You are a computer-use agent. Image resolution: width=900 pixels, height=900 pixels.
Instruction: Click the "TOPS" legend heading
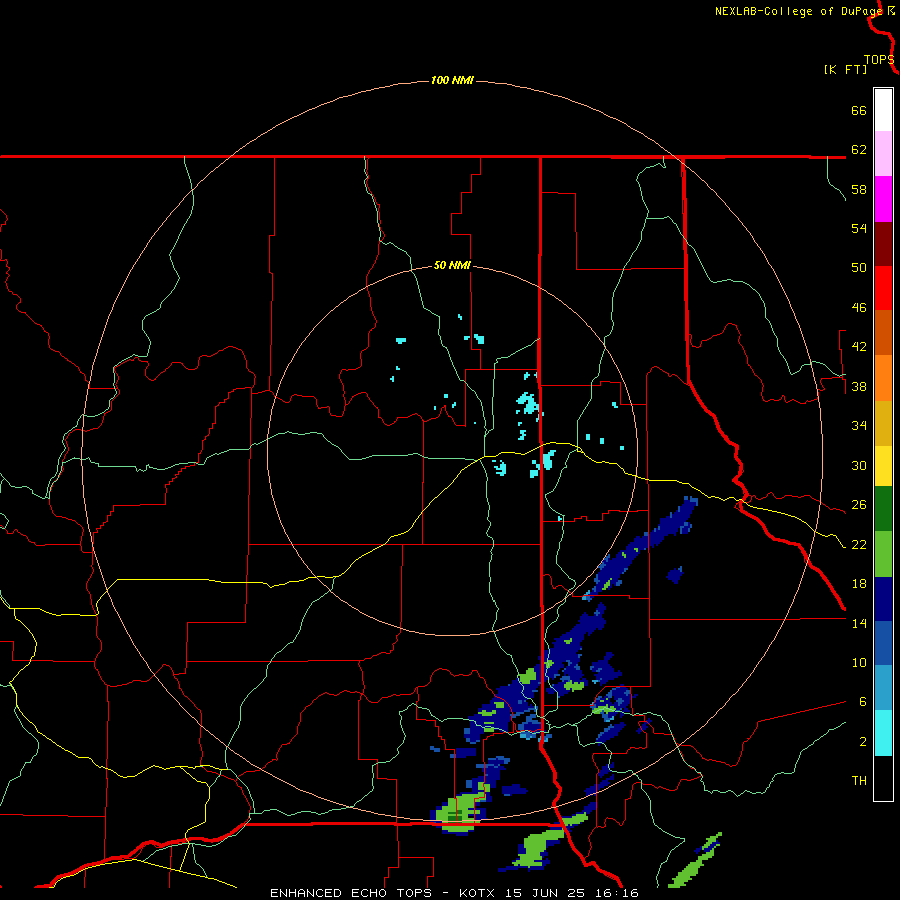(x=879, y=60)
